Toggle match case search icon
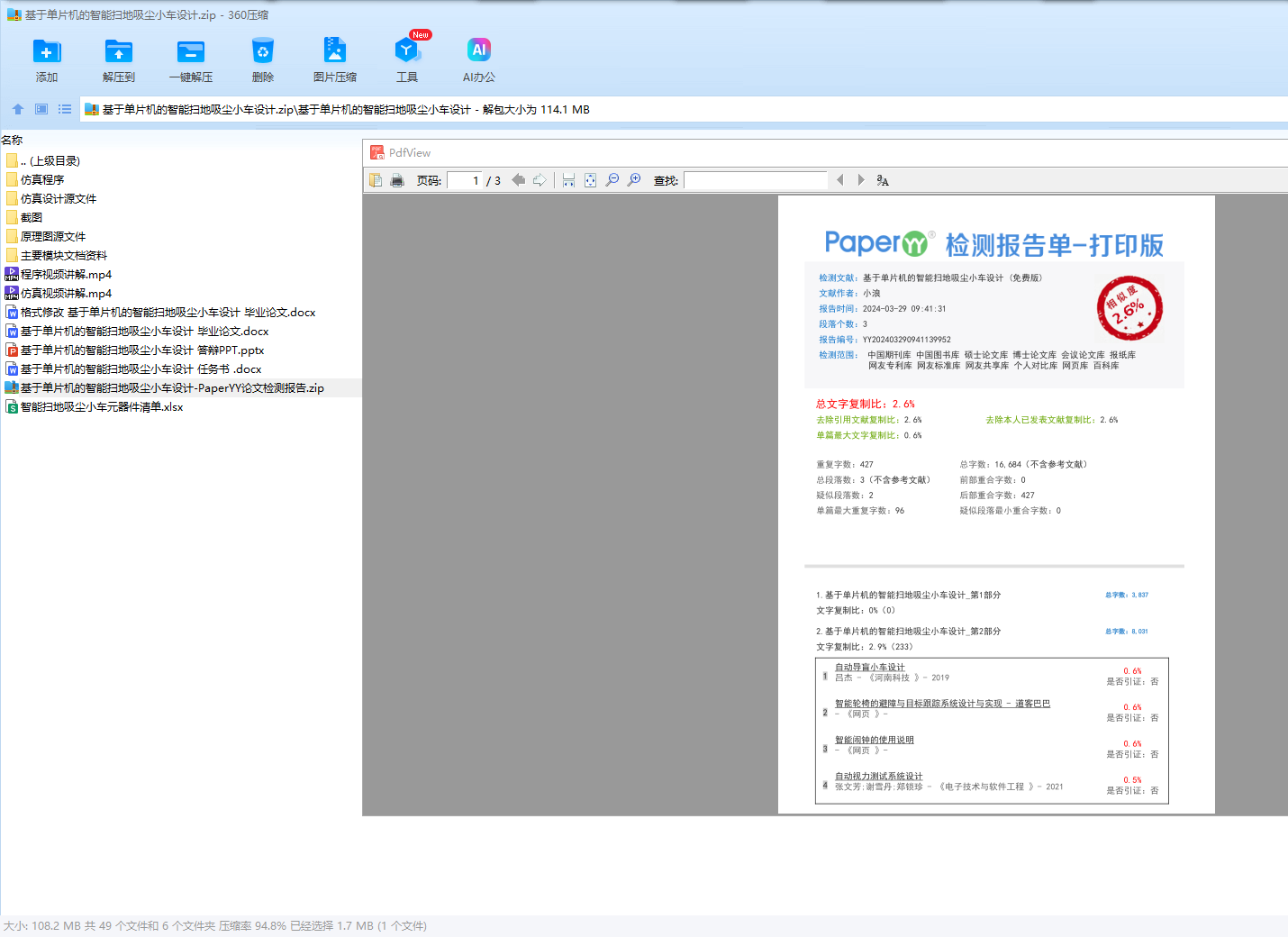 883,180
